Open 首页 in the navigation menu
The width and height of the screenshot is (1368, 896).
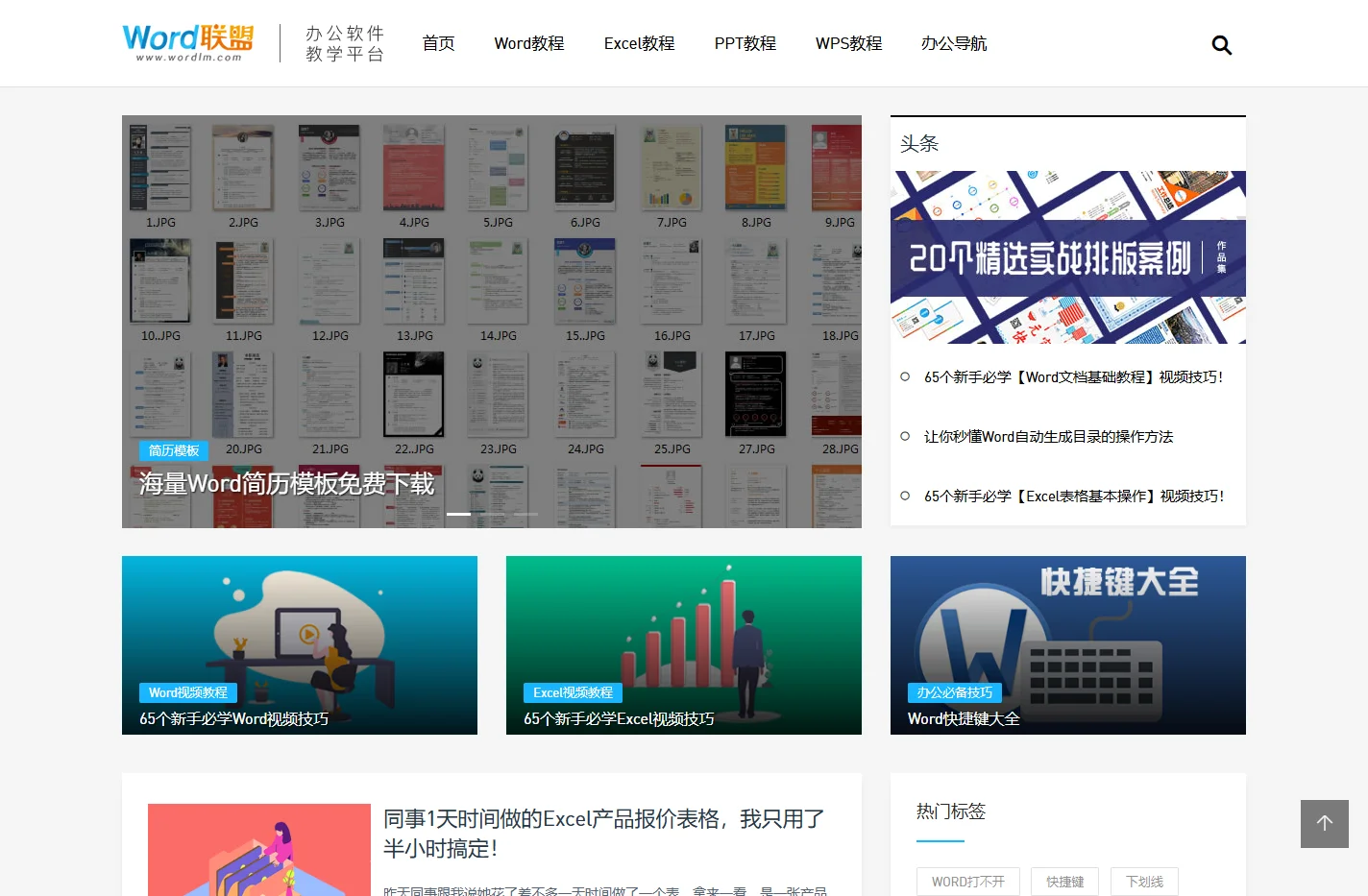click(x=438, y=43)
